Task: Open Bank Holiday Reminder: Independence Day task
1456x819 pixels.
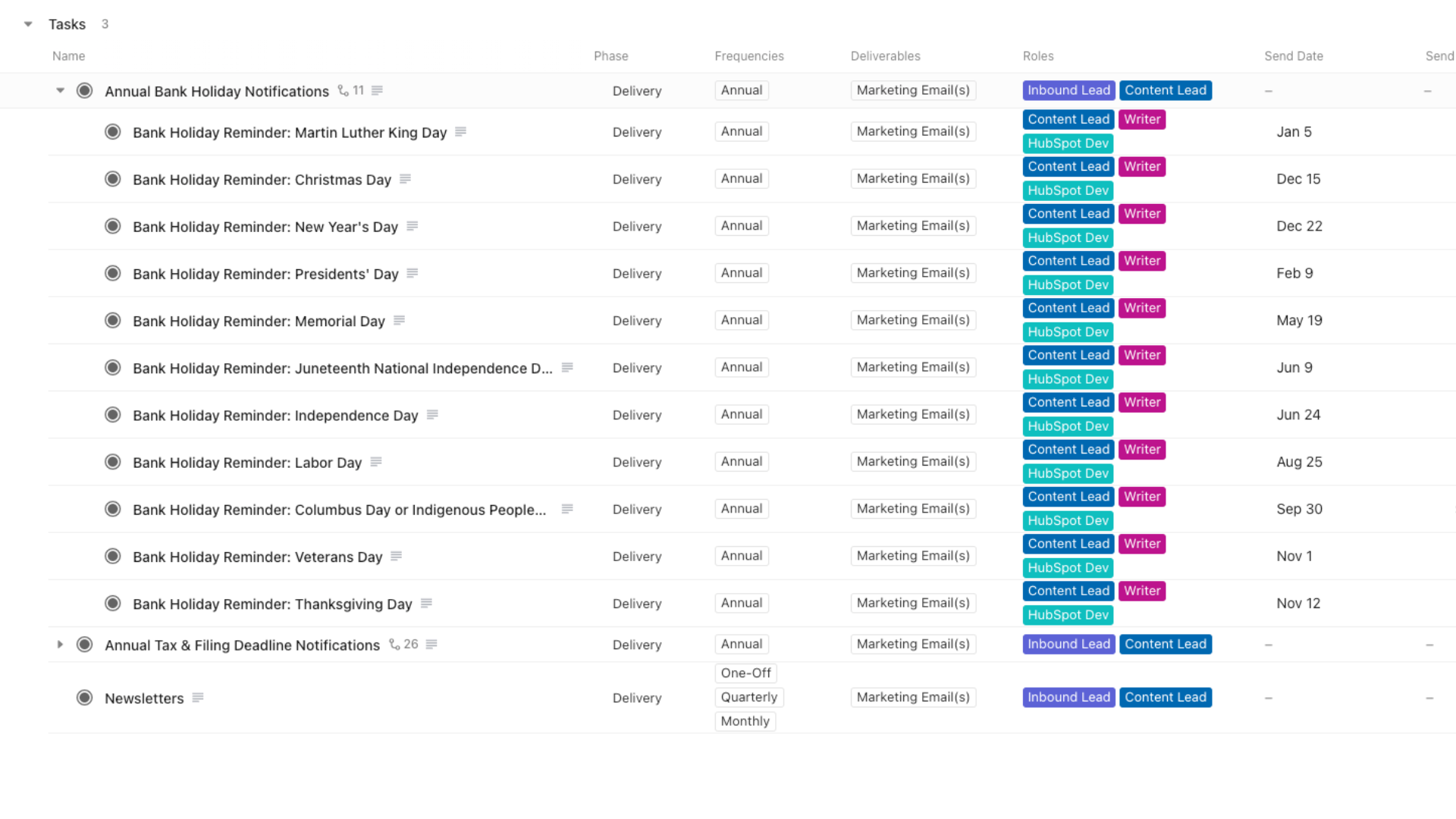Action: tap(275, 416)
